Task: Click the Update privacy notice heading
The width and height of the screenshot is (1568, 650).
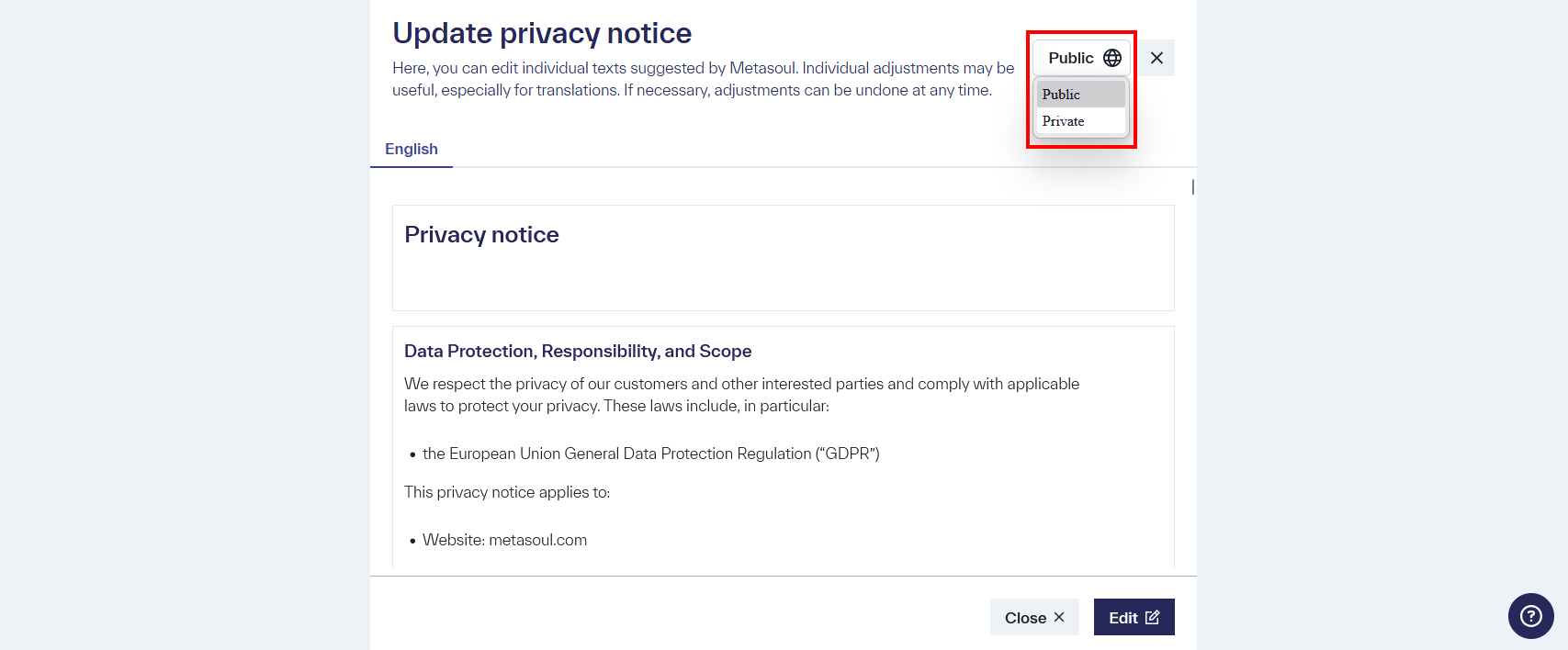Action: click(541, 32)
